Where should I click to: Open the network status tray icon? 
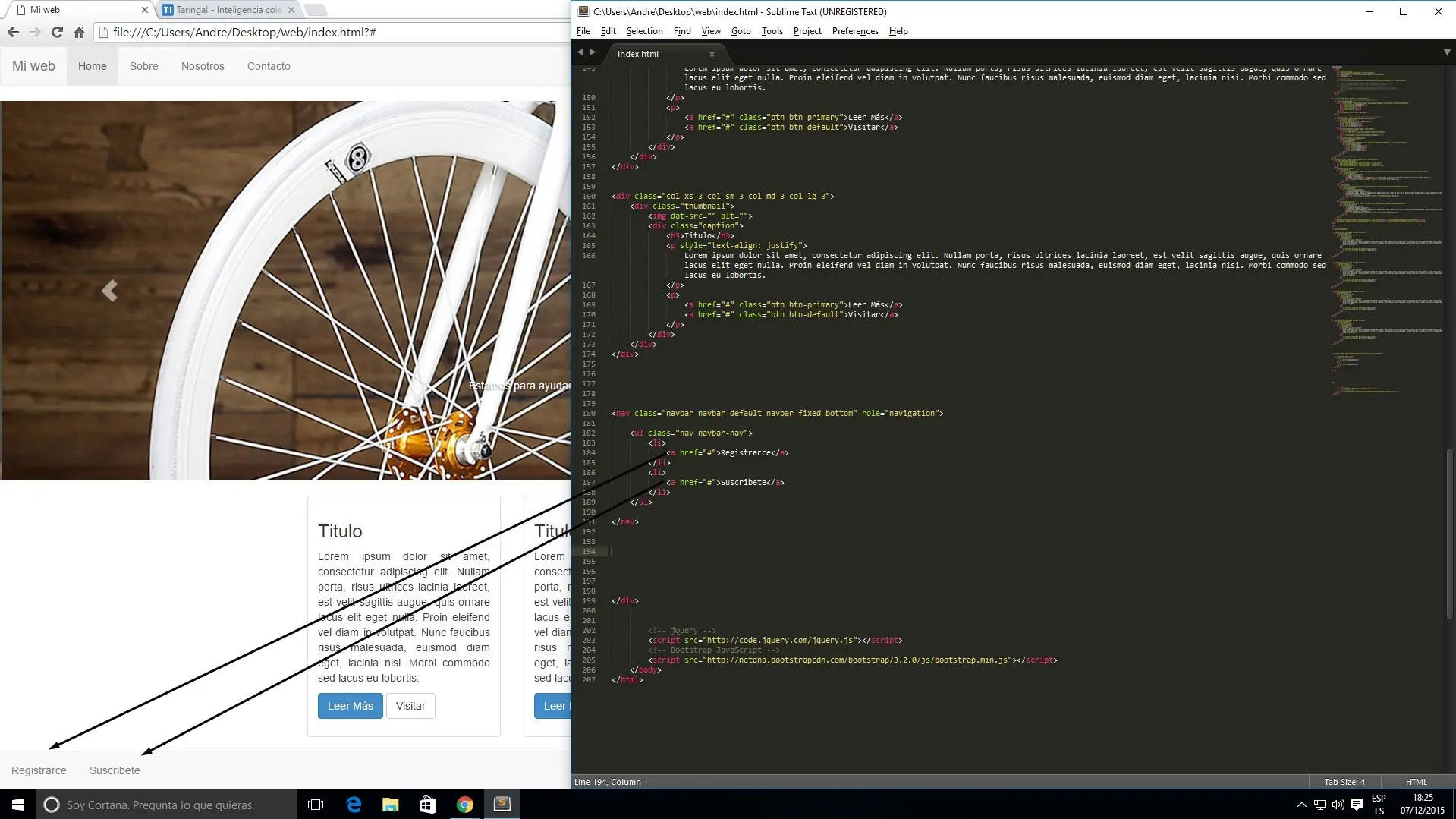point(1320,805)
